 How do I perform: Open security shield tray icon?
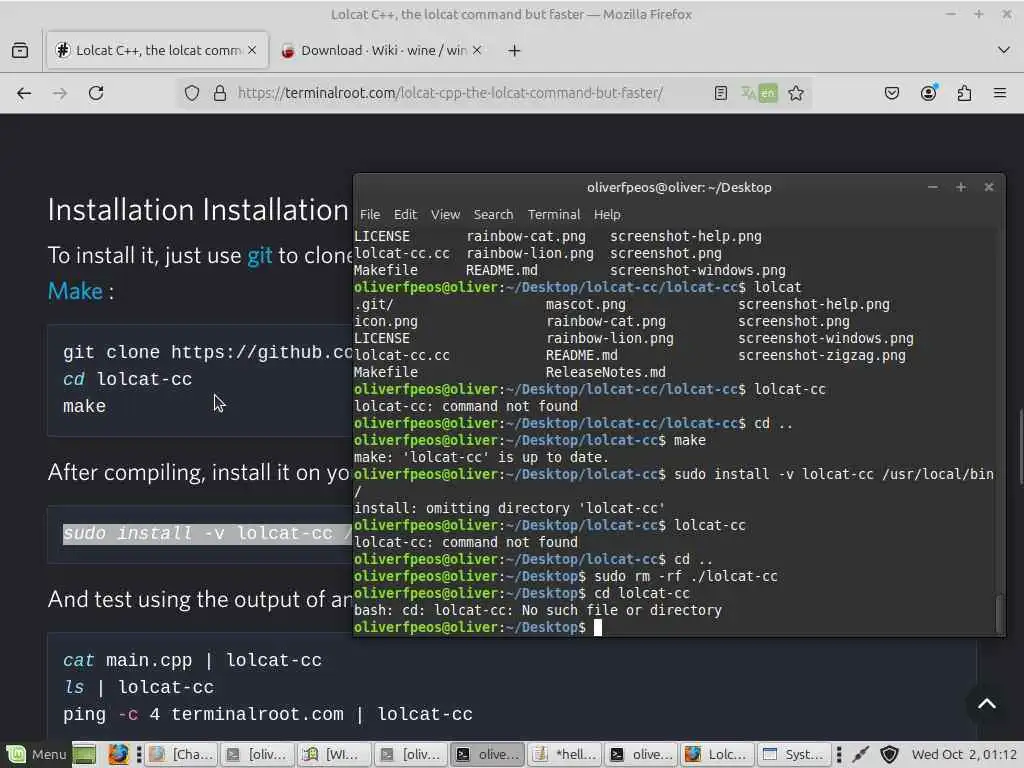pos(889,754)
